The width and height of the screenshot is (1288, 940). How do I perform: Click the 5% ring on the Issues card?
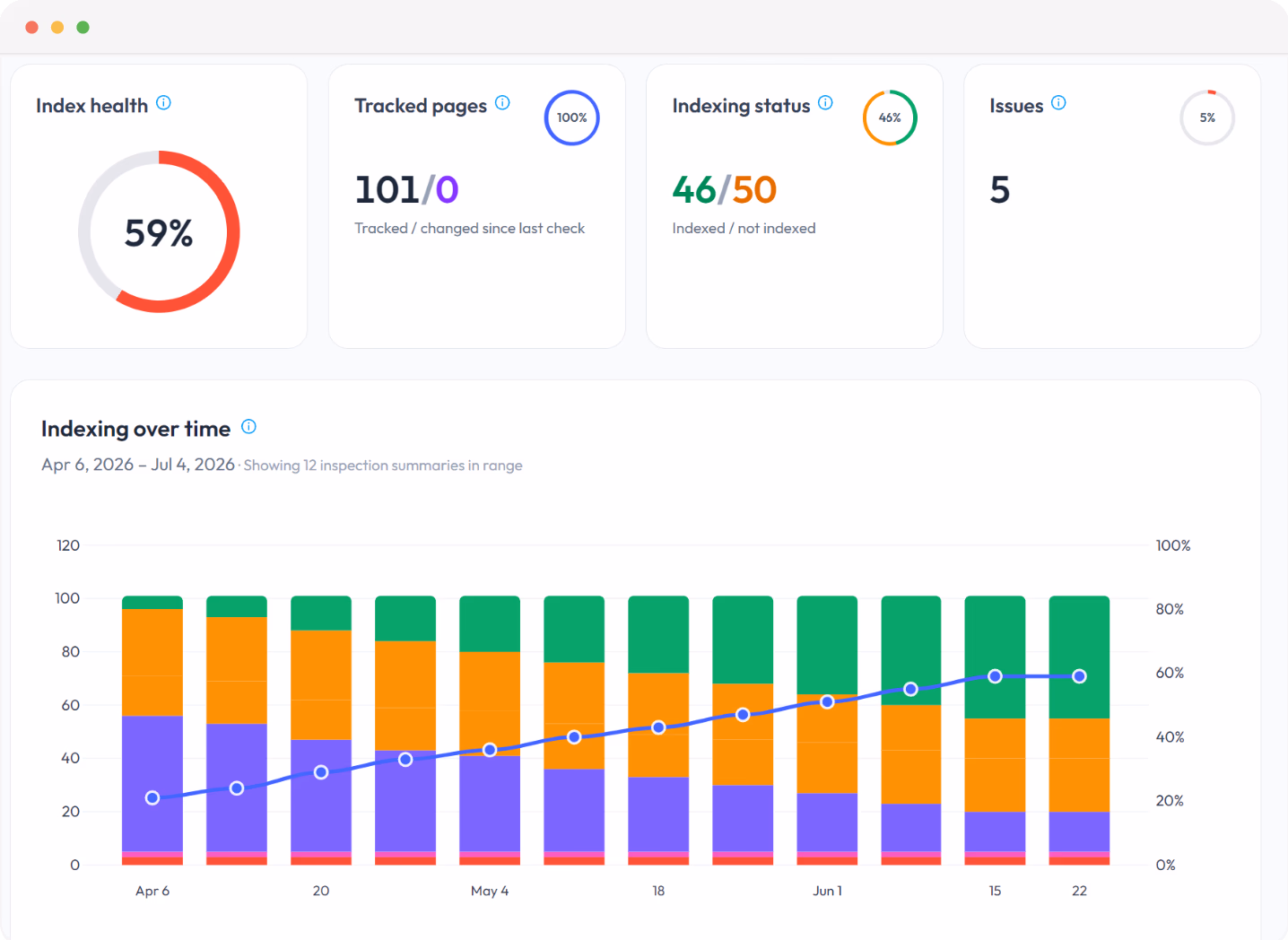point(1207,117)
